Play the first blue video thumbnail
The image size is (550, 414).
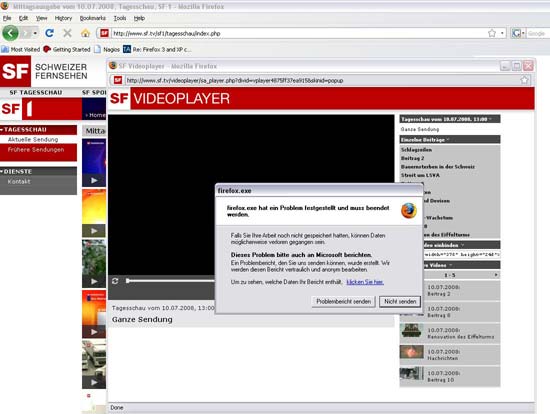(94, 162)
